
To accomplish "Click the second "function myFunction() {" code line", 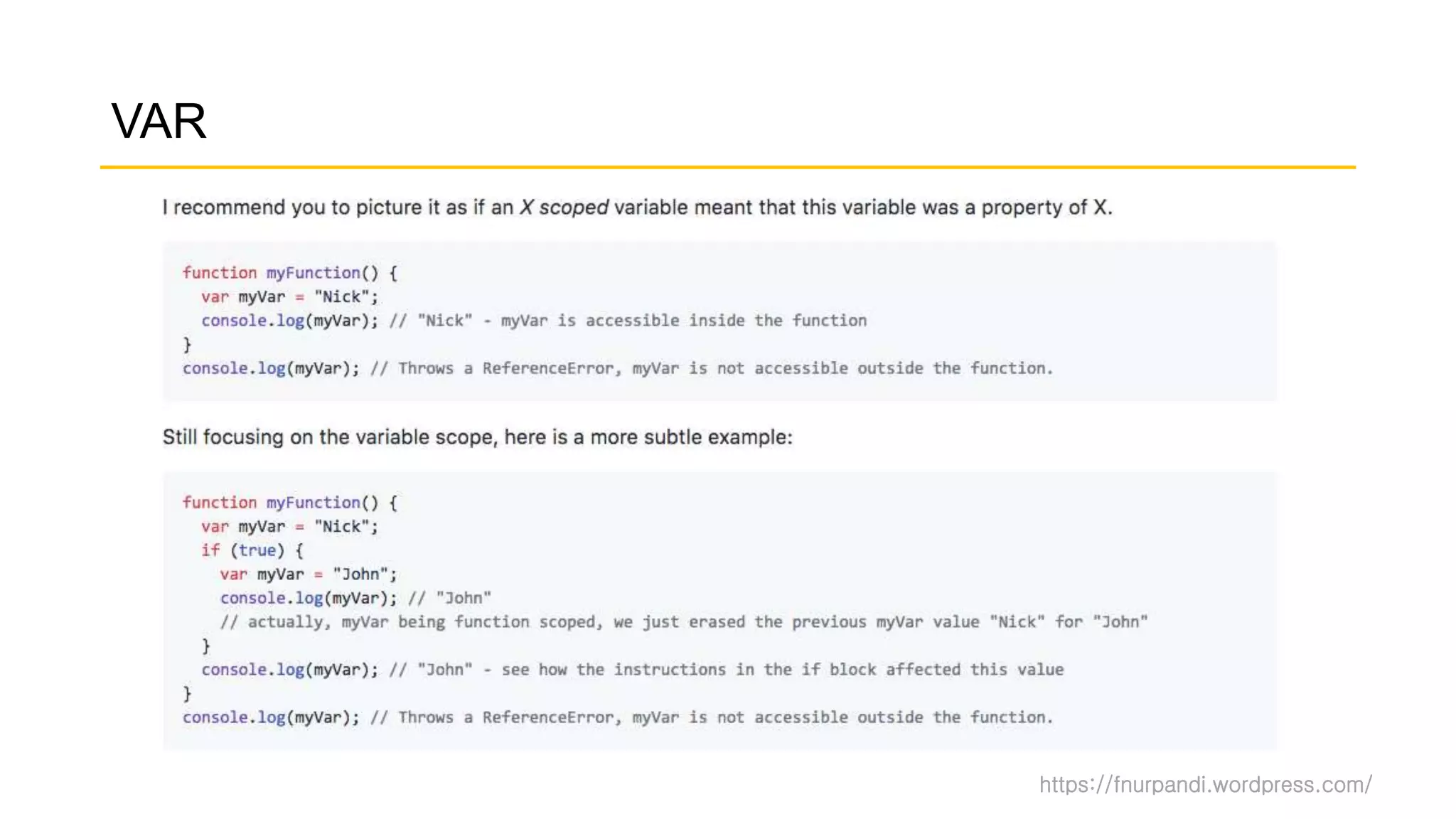I will [289, 503].
